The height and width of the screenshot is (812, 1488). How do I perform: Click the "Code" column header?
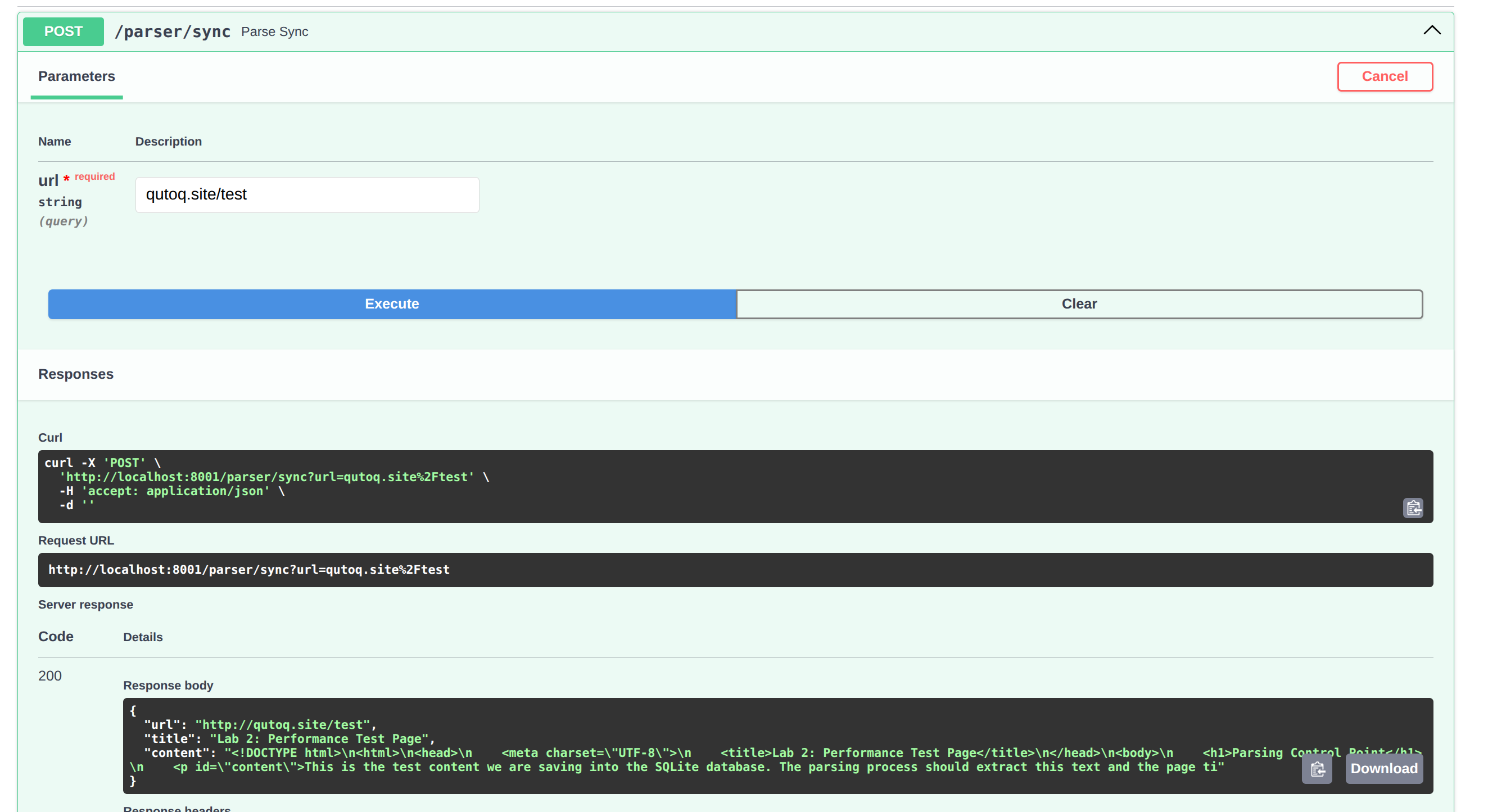click(56, 637)
